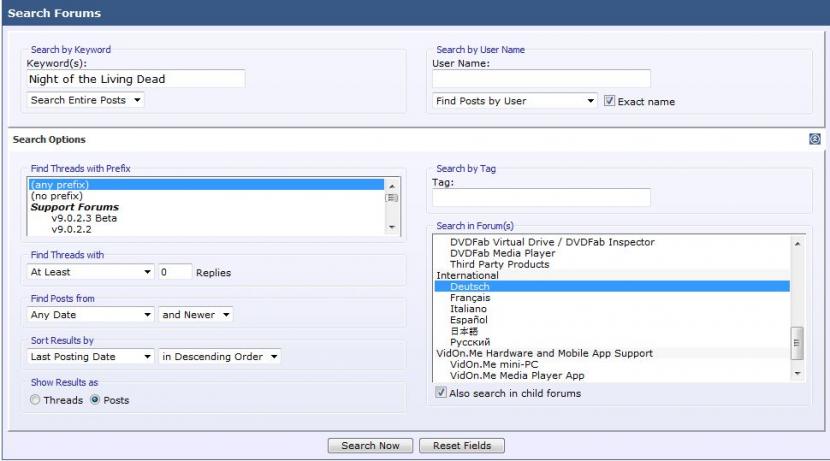830x461 pixels.
Task: Select the Threads radio button
Action: pos(35,400)
